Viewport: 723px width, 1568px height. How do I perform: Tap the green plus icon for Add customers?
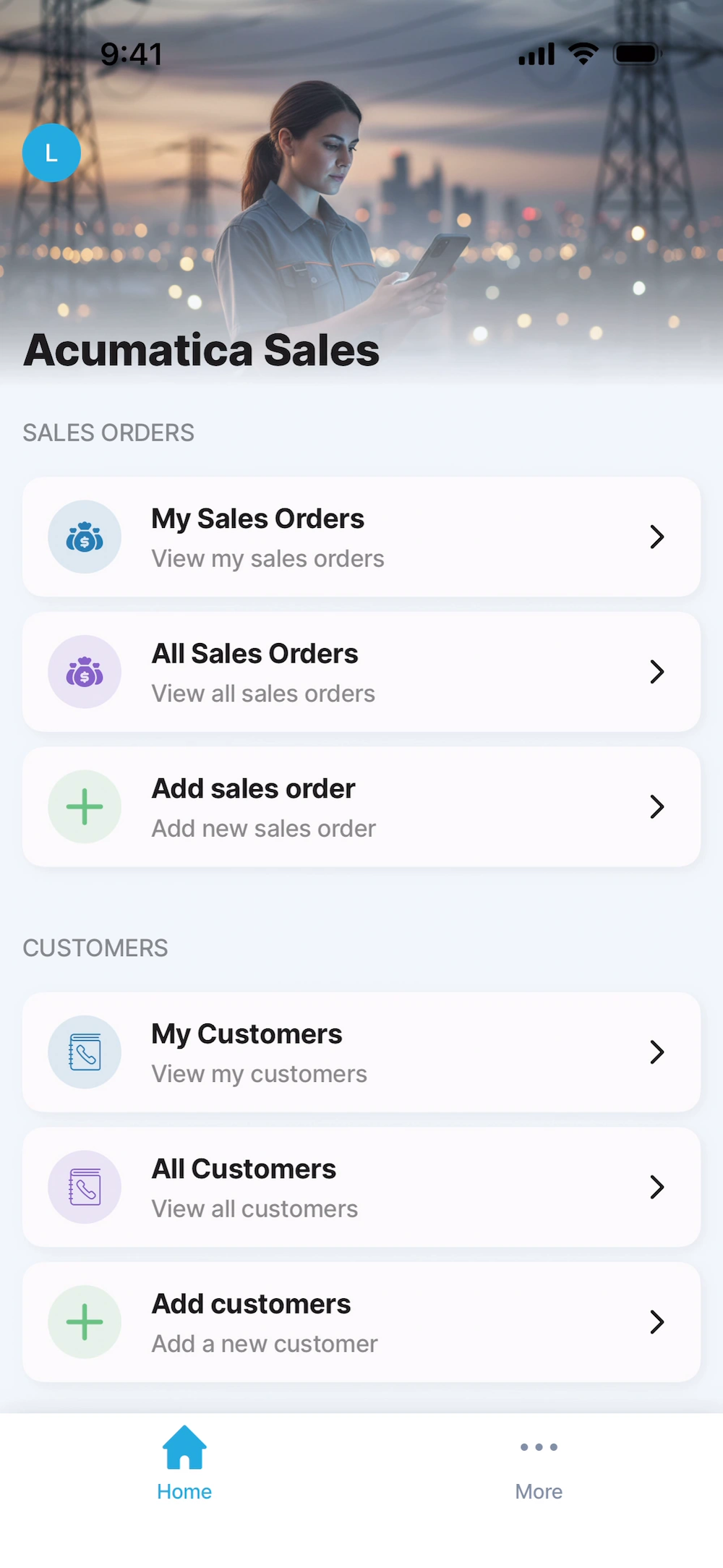tap(85, 1322)
